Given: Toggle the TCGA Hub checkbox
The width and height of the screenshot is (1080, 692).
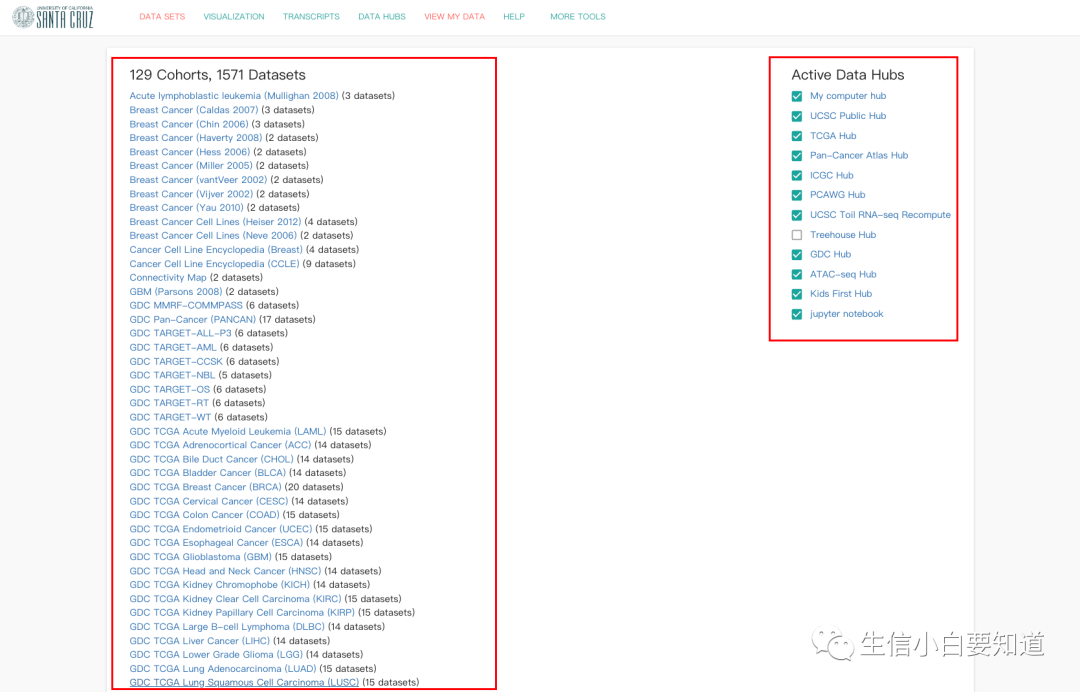Looking at the screenshot, I should coord(797,136).
